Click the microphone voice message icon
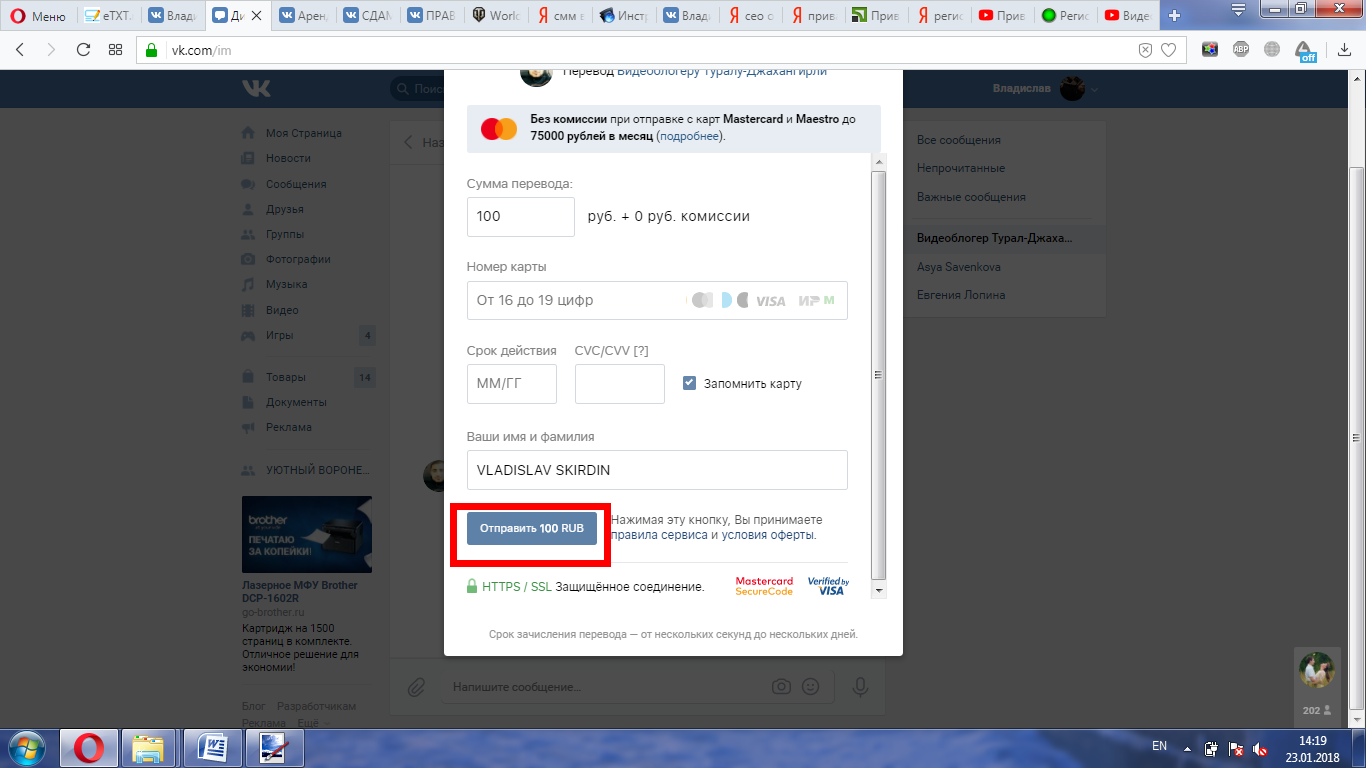Image resolution: width=1366 pixels, height=768 pixels. pos(859,687)
